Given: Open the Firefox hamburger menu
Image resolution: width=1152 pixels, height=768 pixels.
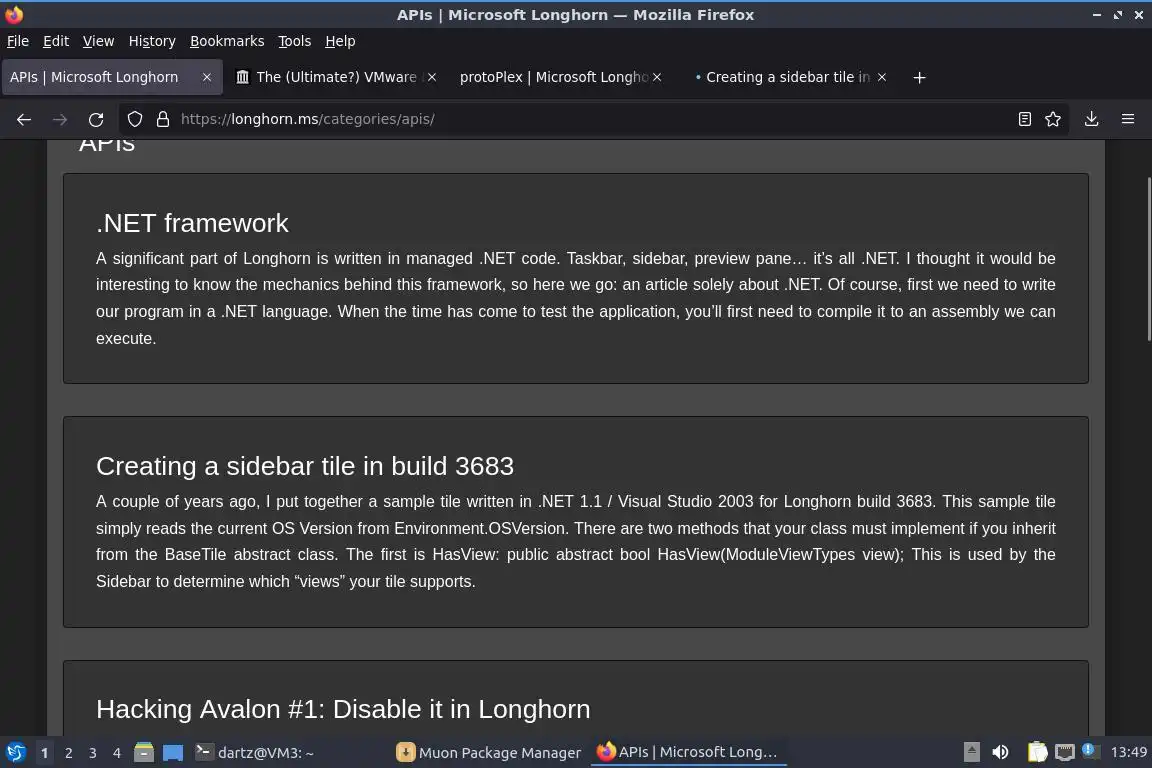Looking at the screenshot, I should point(1128,119).
